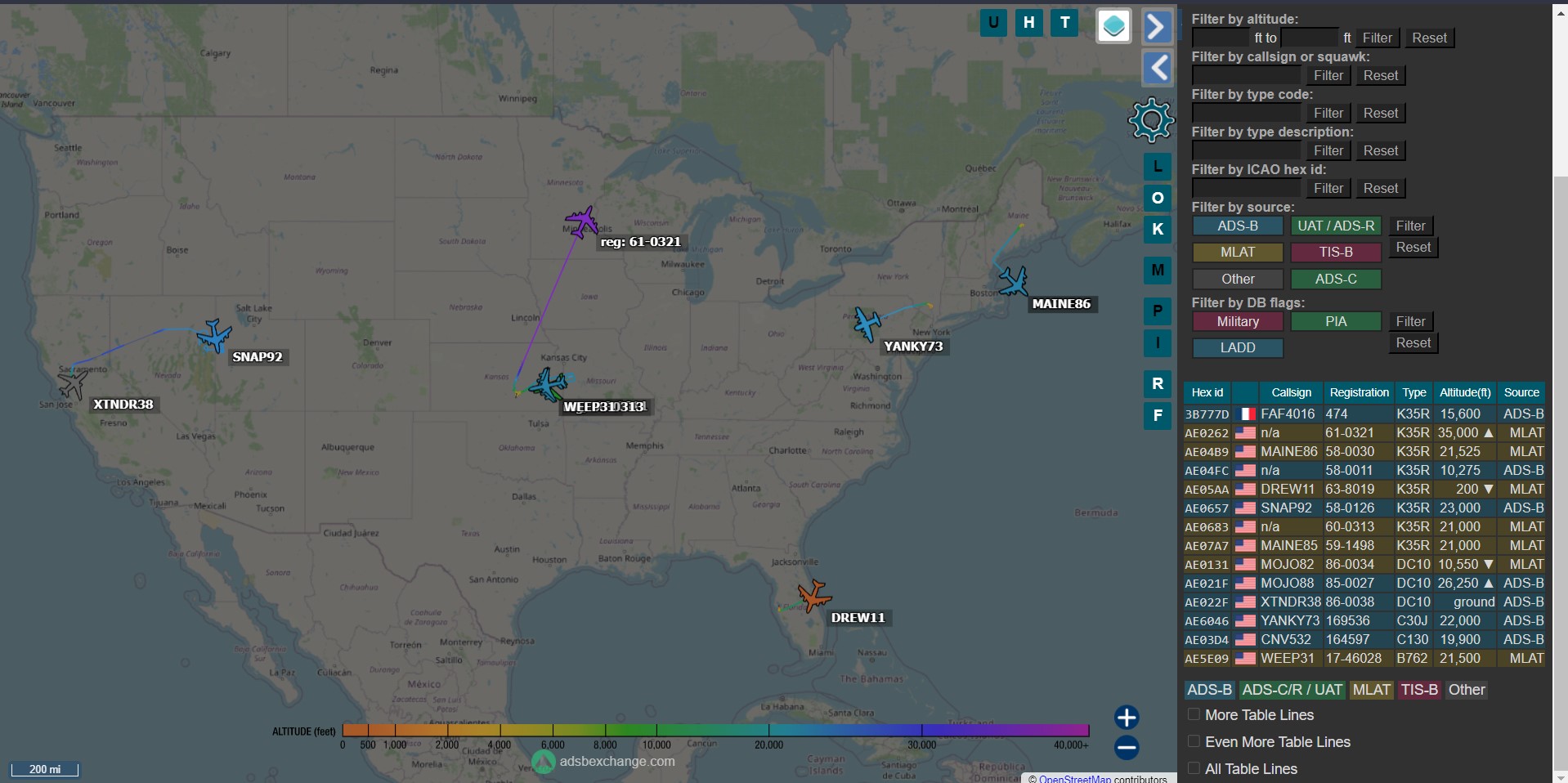Viewport: 1568px width, 783px height.
Task: Sort table by Hex id column
Action: (x=1207, y=392)
